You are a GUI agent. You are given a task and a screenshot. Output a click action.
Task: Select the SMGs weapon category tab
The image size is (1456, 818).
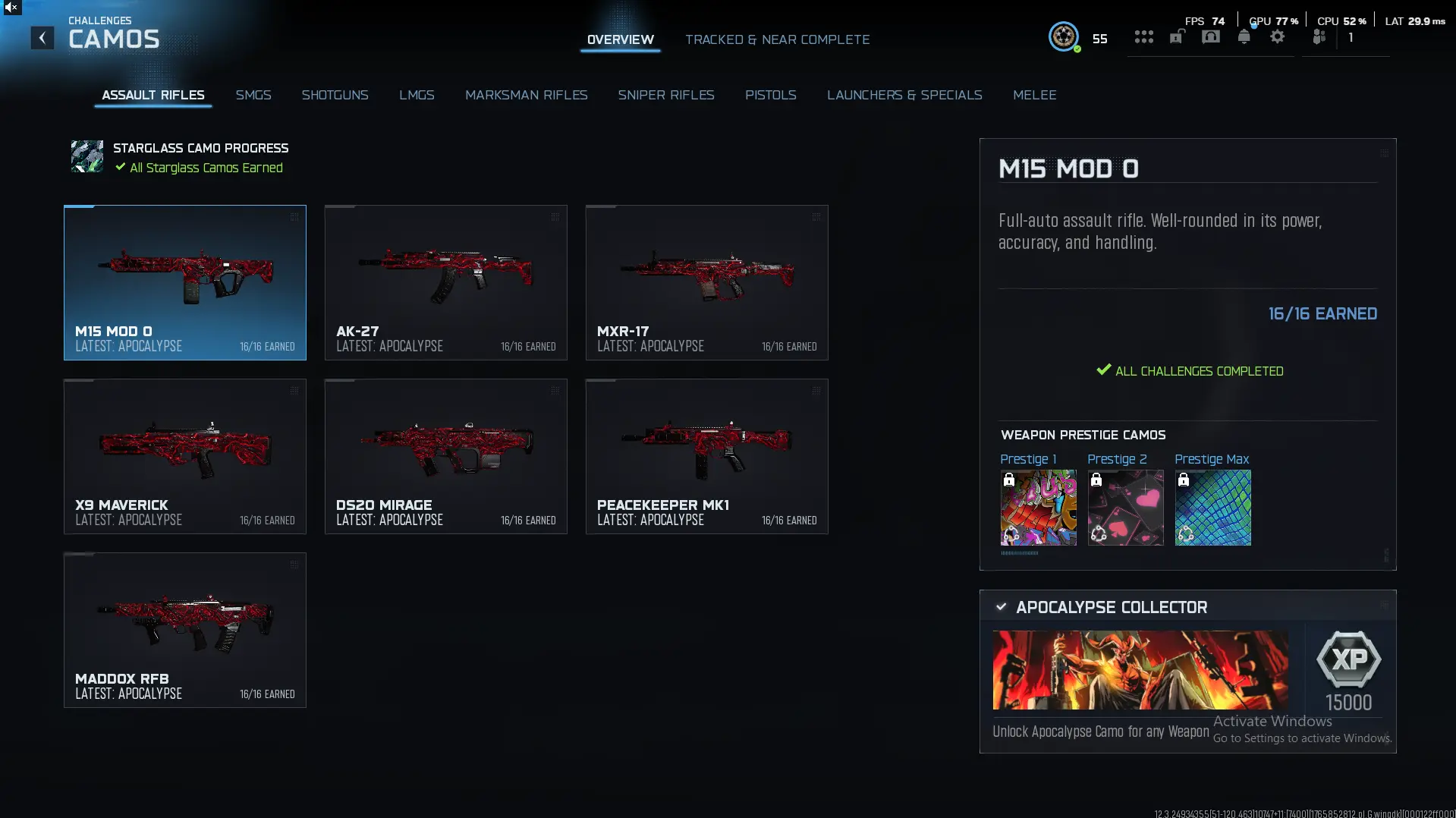click(253, 95)
